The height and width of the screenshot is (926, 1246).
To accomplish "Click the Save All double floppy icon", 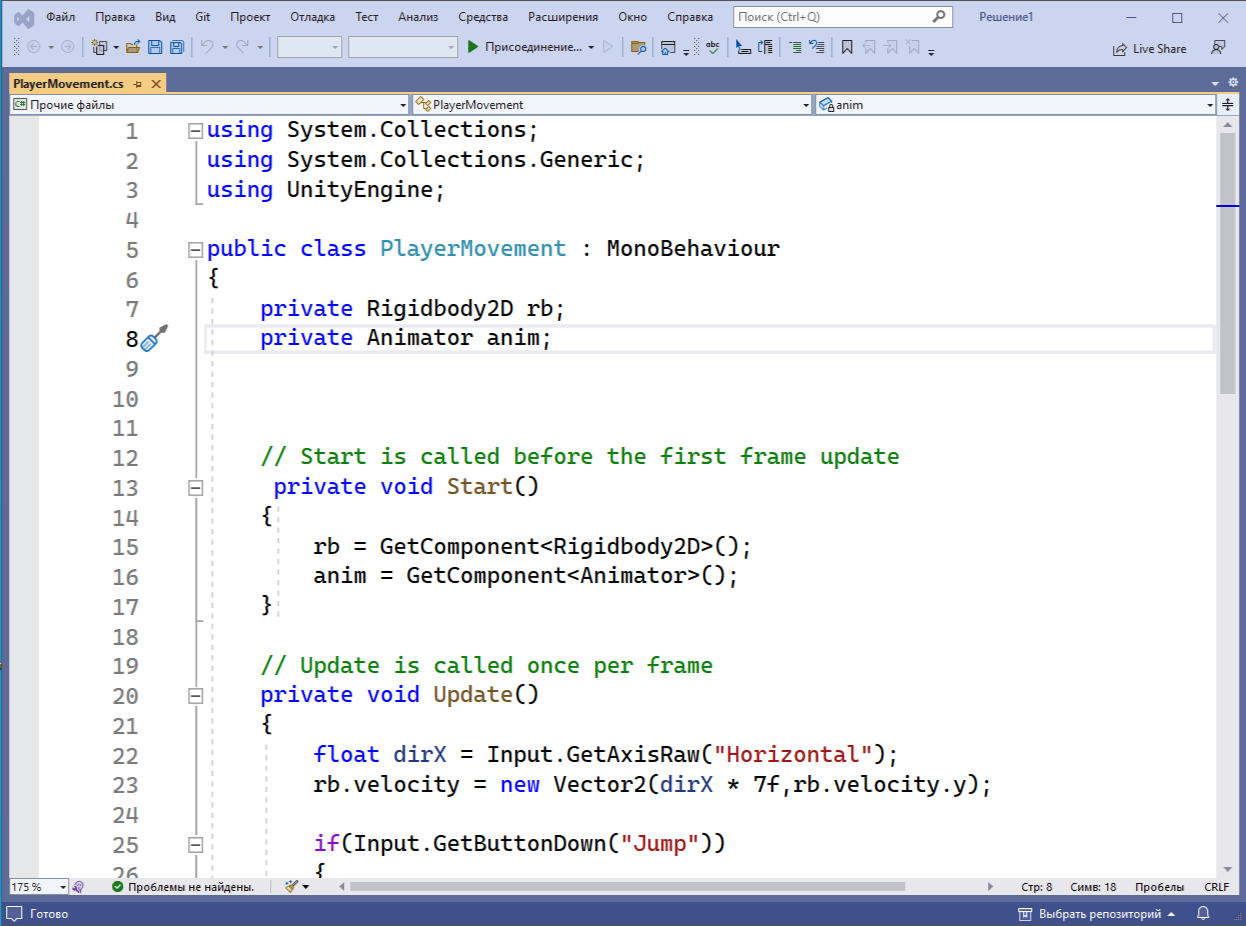I will tap(176, 47).
